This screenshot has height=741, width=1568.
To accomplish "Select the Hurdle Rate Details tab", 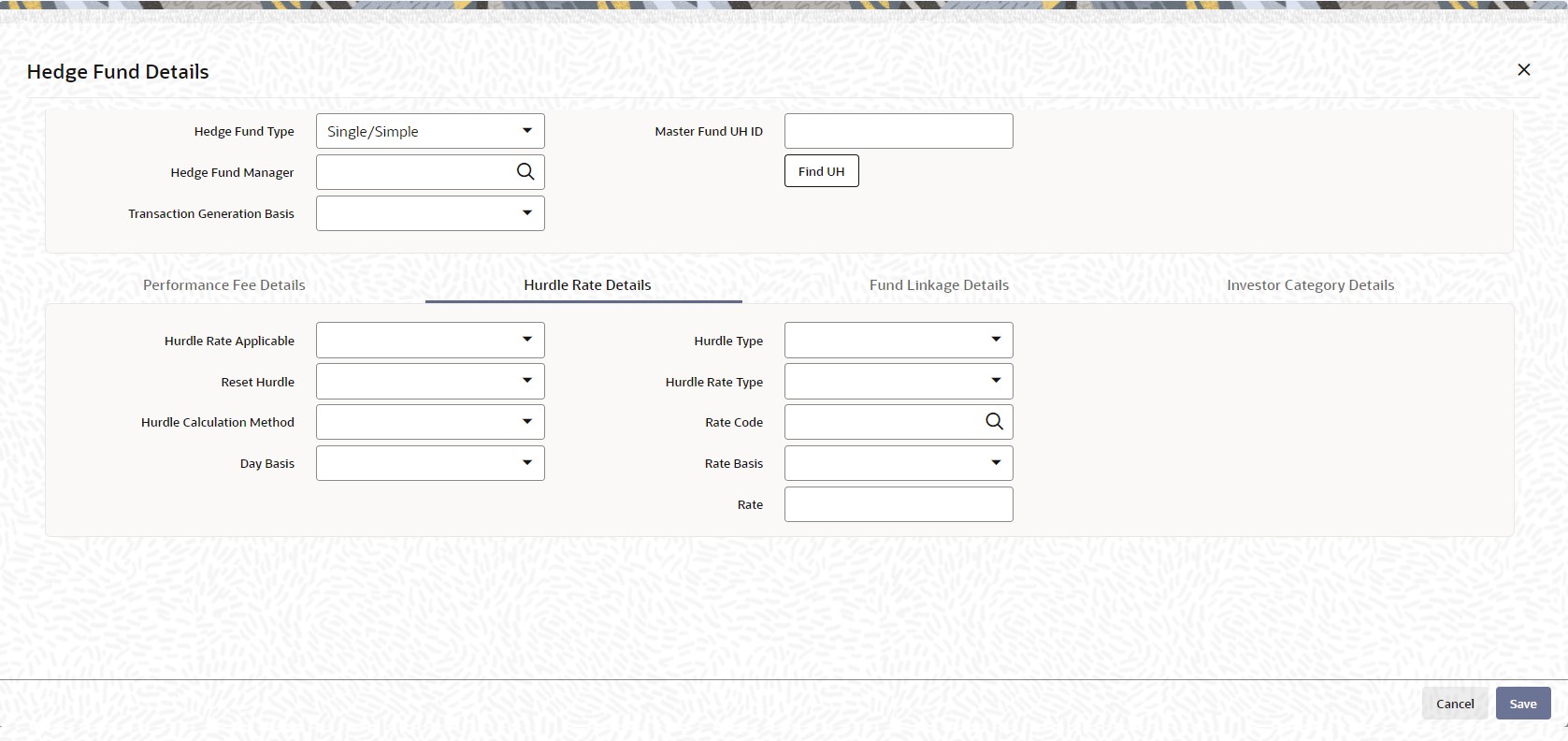I will tap(587, 285).
